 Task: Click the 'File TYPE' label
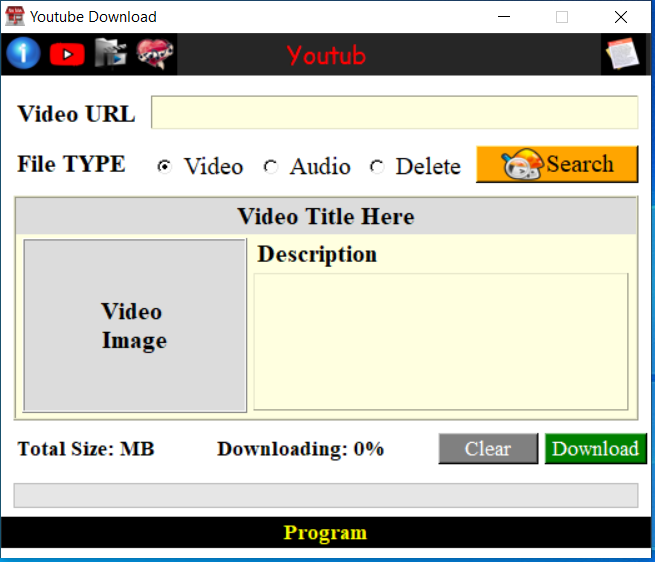tap(71, 164)
